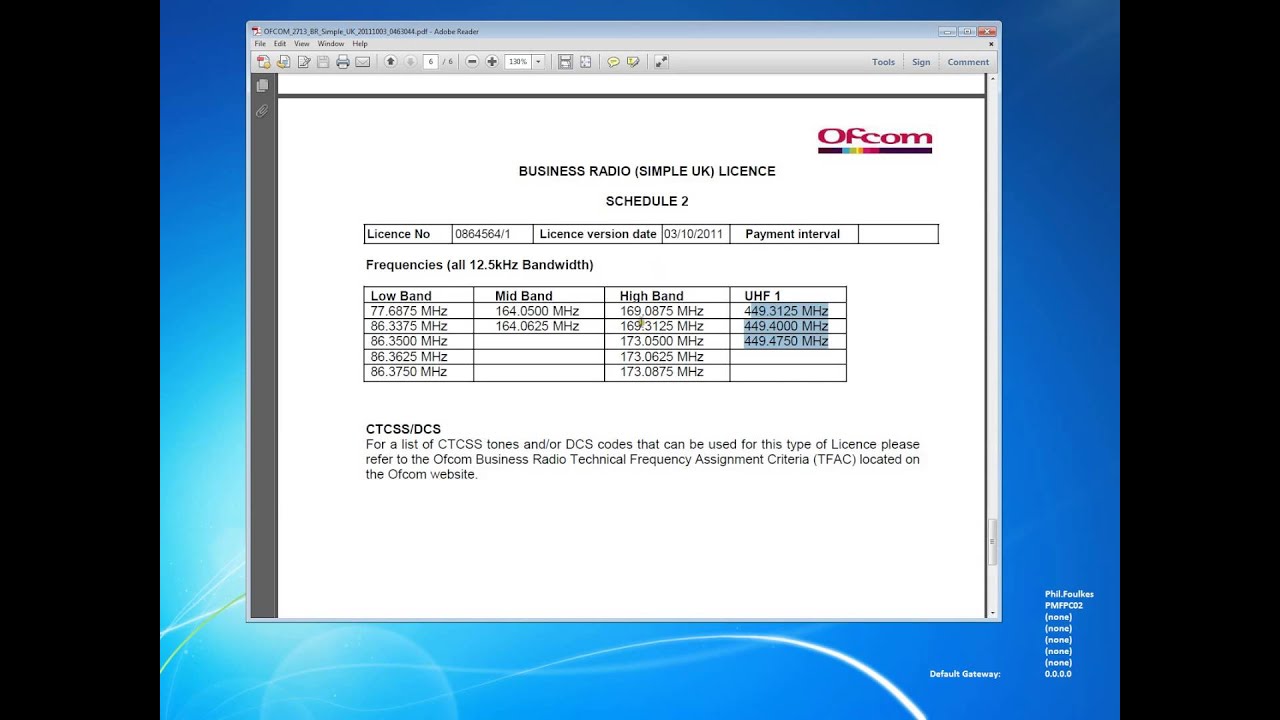Open the Edit menu
The width and height of the screenshot is (1280, 720).
(x=280, y=44)
